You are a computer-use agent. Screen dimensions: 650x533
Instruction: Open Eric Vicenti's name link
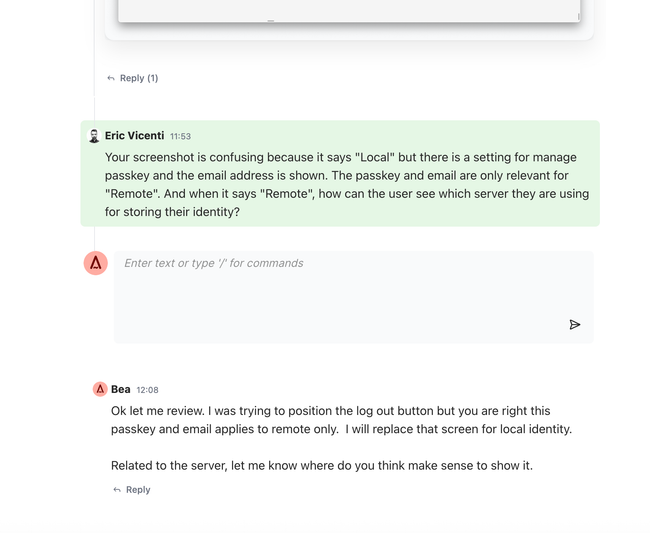(x=134, y=136)
